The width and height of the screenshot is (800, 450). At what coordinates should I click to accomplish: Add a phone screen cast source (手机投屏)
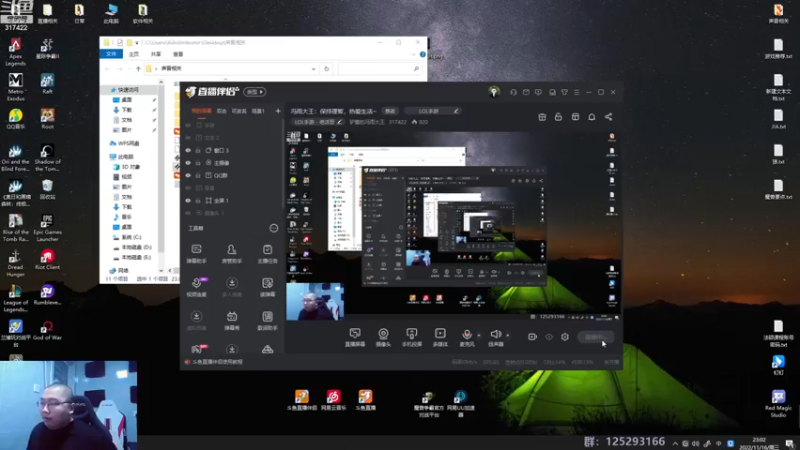[x=412, y=337]
